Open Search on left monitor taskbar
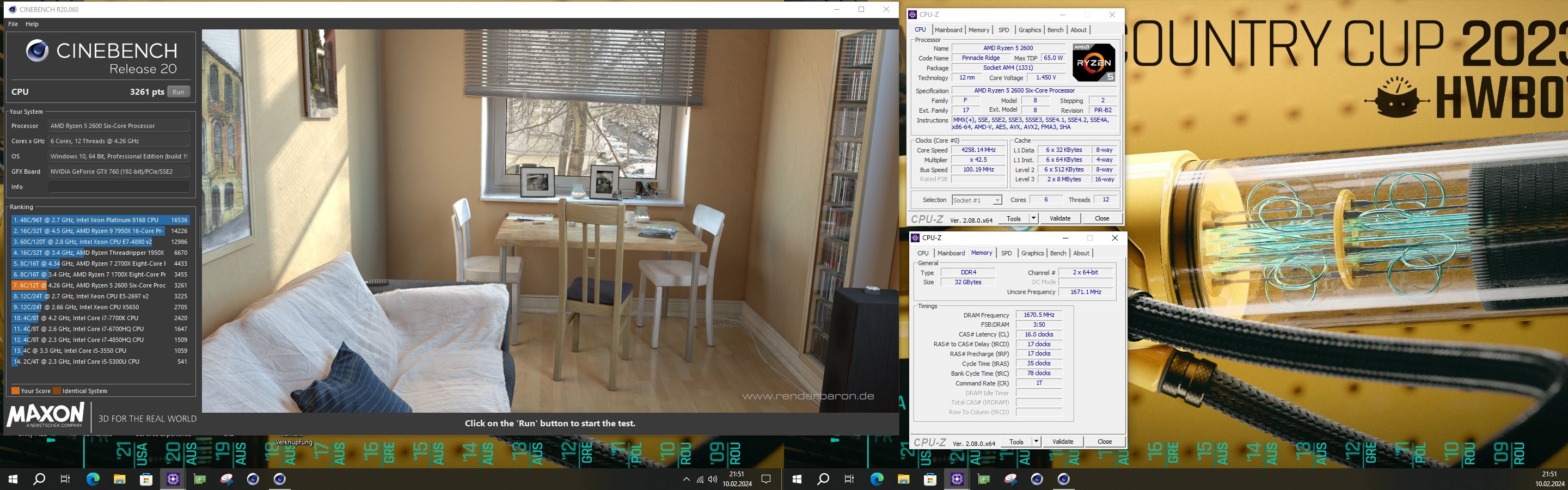Screen dimensions: 1568x490 click(x=39, y=480)
